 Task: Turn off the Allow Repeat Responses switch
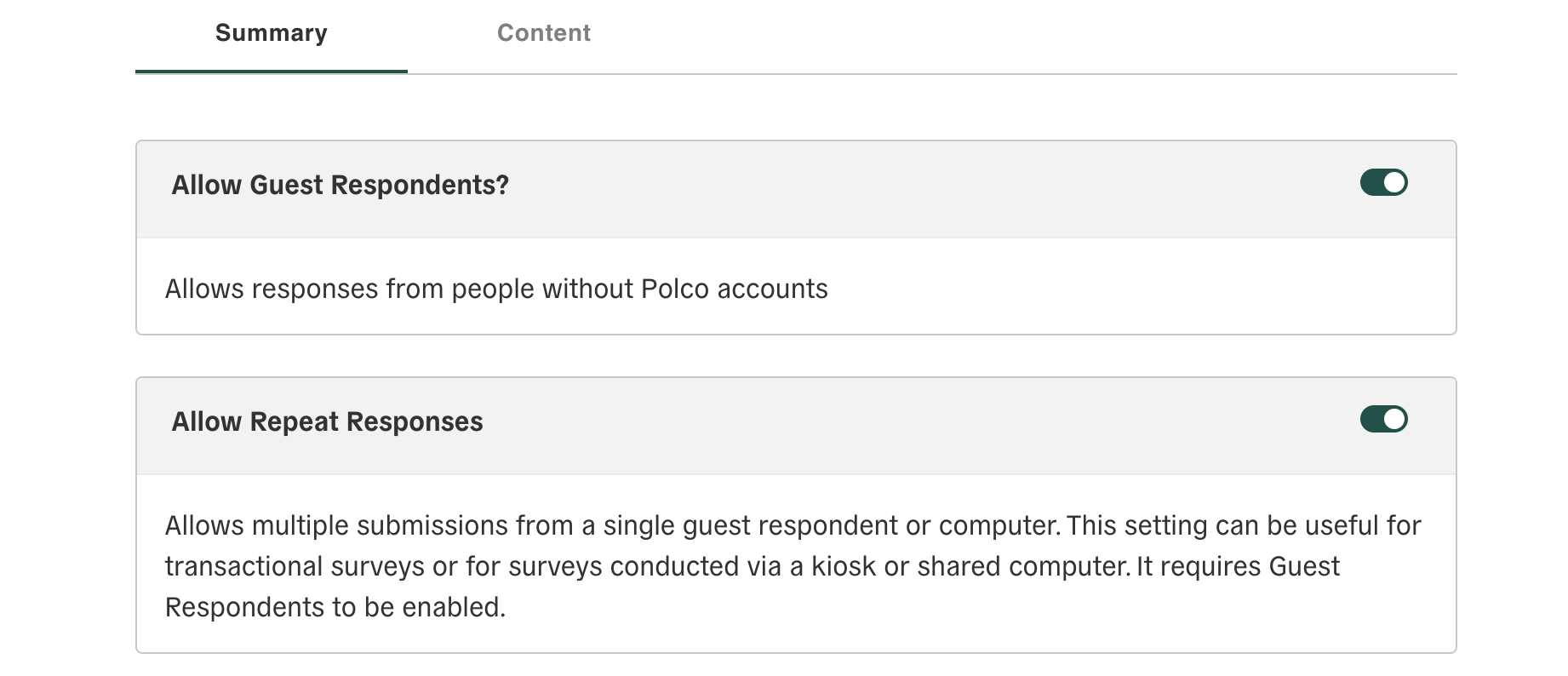pyautogui.click(x=1383, y=420)
